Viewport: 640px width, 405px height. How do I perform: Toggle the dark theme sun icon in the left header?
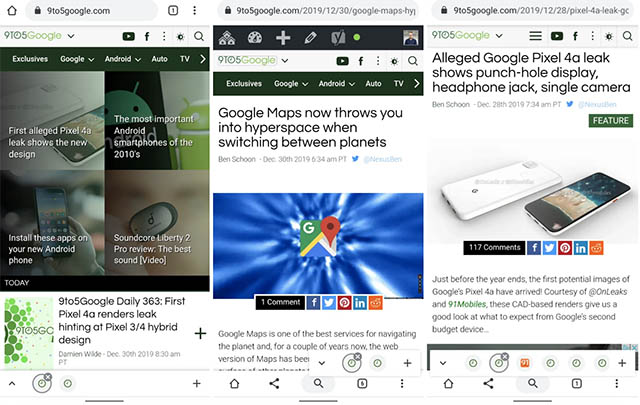pyautogui.click(x=178, y=36)
